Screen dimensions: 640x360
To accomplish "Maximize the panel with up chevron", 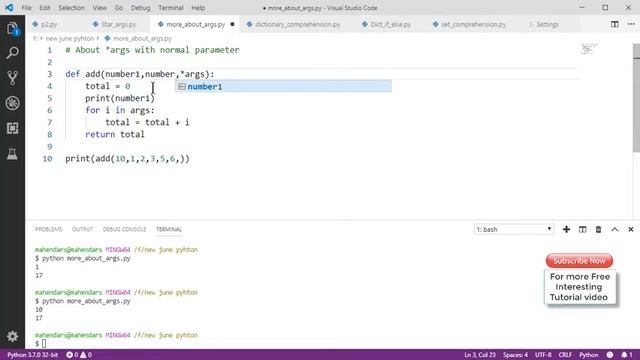I will 615,229.
